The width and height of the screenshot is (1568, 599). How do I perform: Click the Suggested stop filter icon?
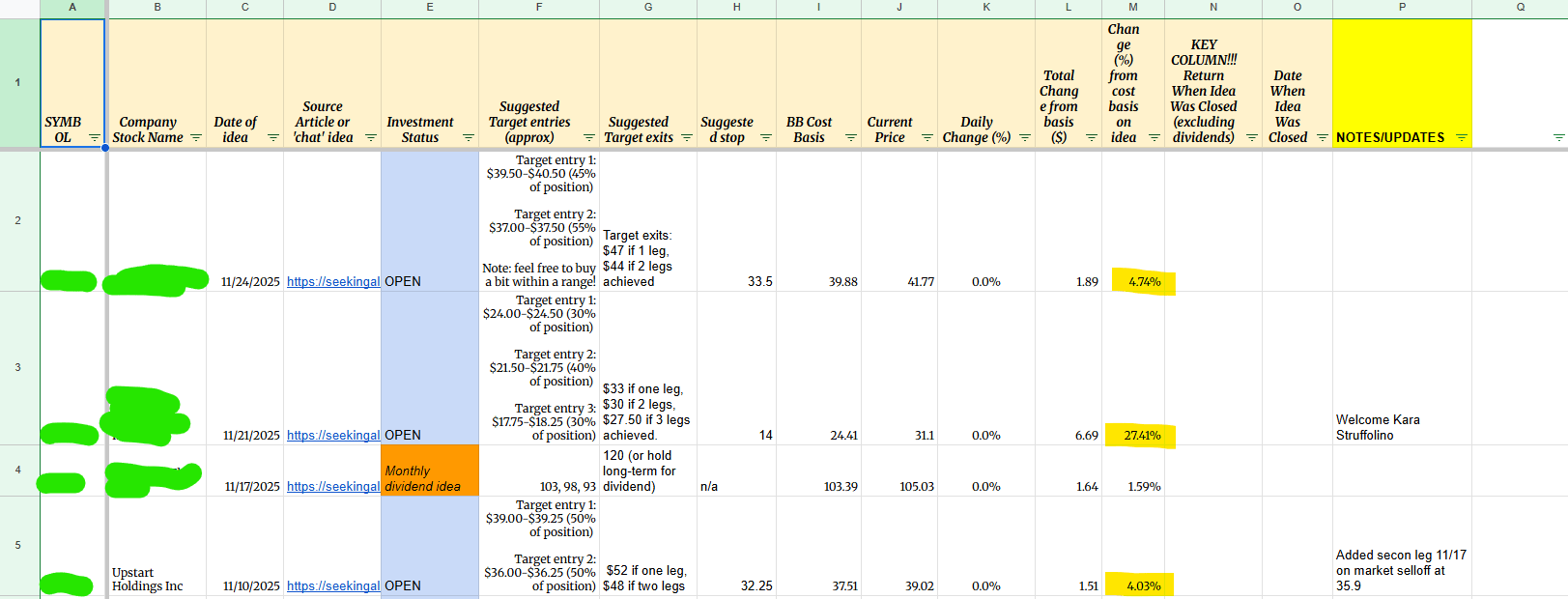coord(766,138)
